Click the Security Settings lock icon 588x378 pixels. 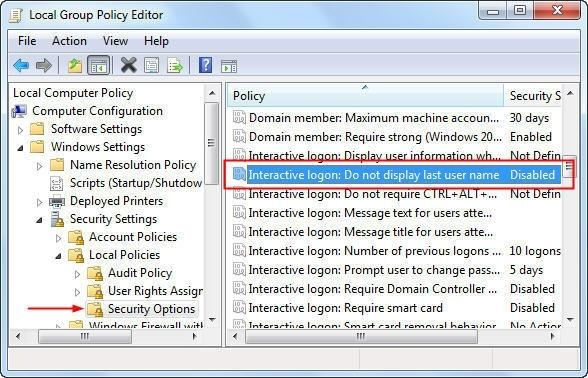(x=57, y=219)
